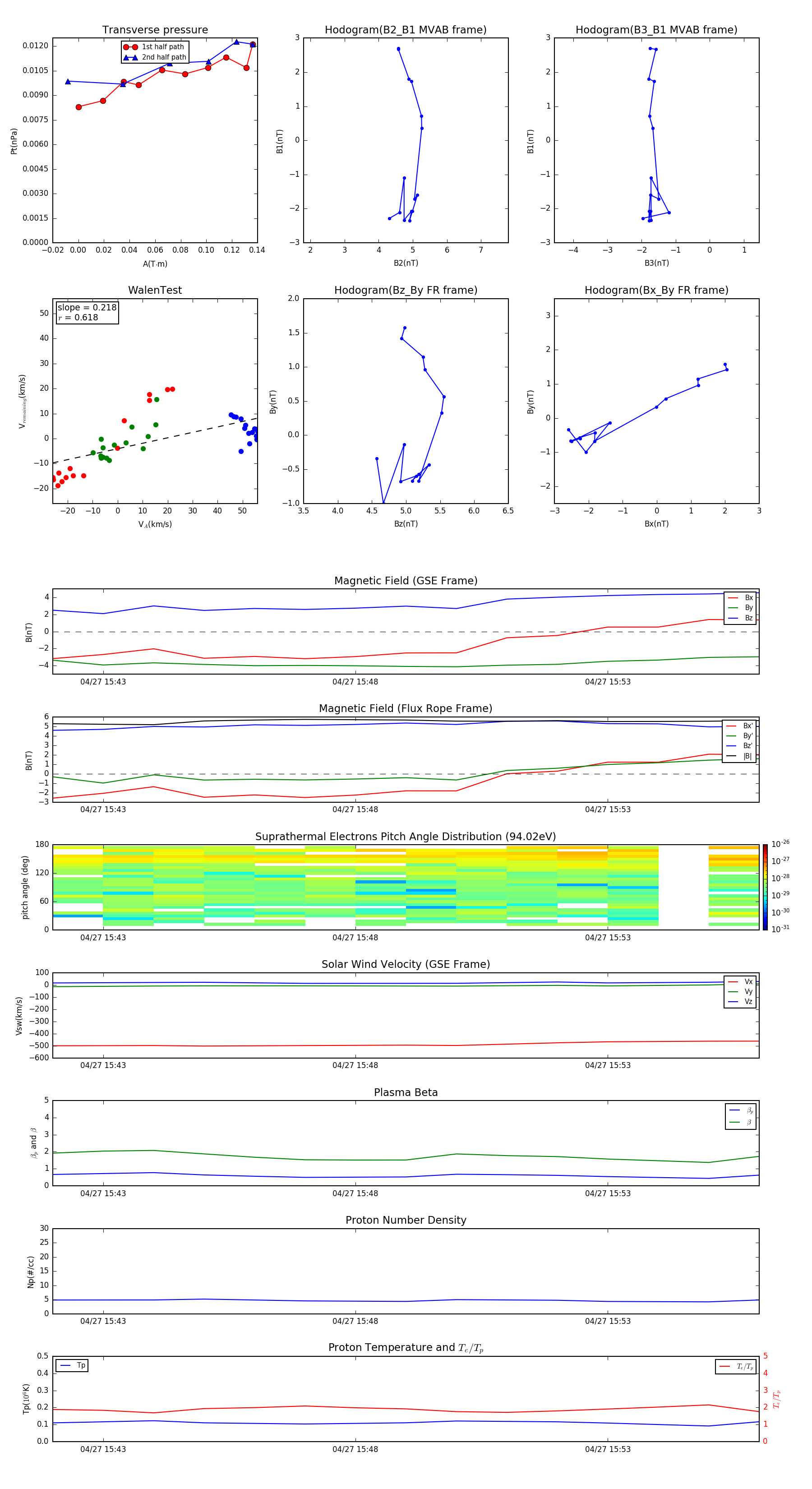Image resolution: width=812 pixels, height=1489 pixels.
Task: Click the 'Solar Wind Velocity (GSE Frame)' title
Action: [x=406, y=965]
